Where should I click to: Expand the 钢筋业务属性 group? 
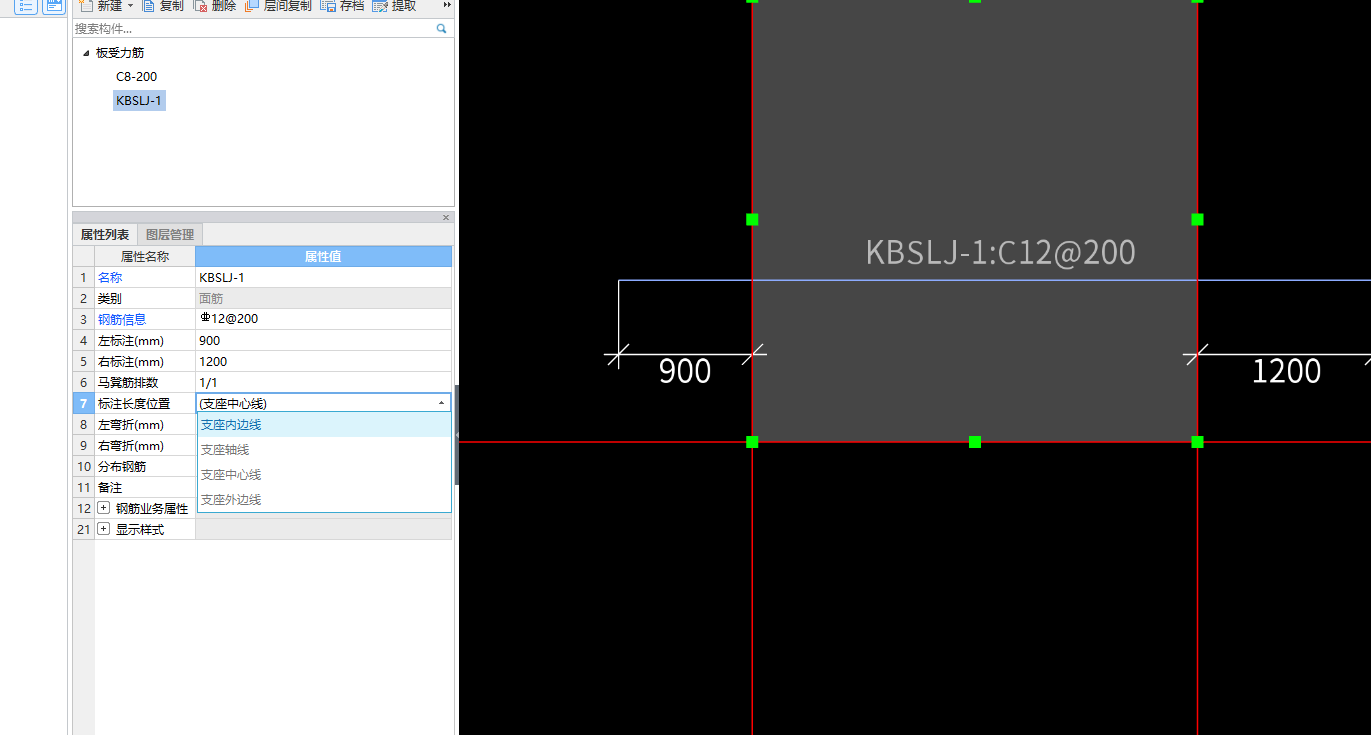tap(104, 508)
